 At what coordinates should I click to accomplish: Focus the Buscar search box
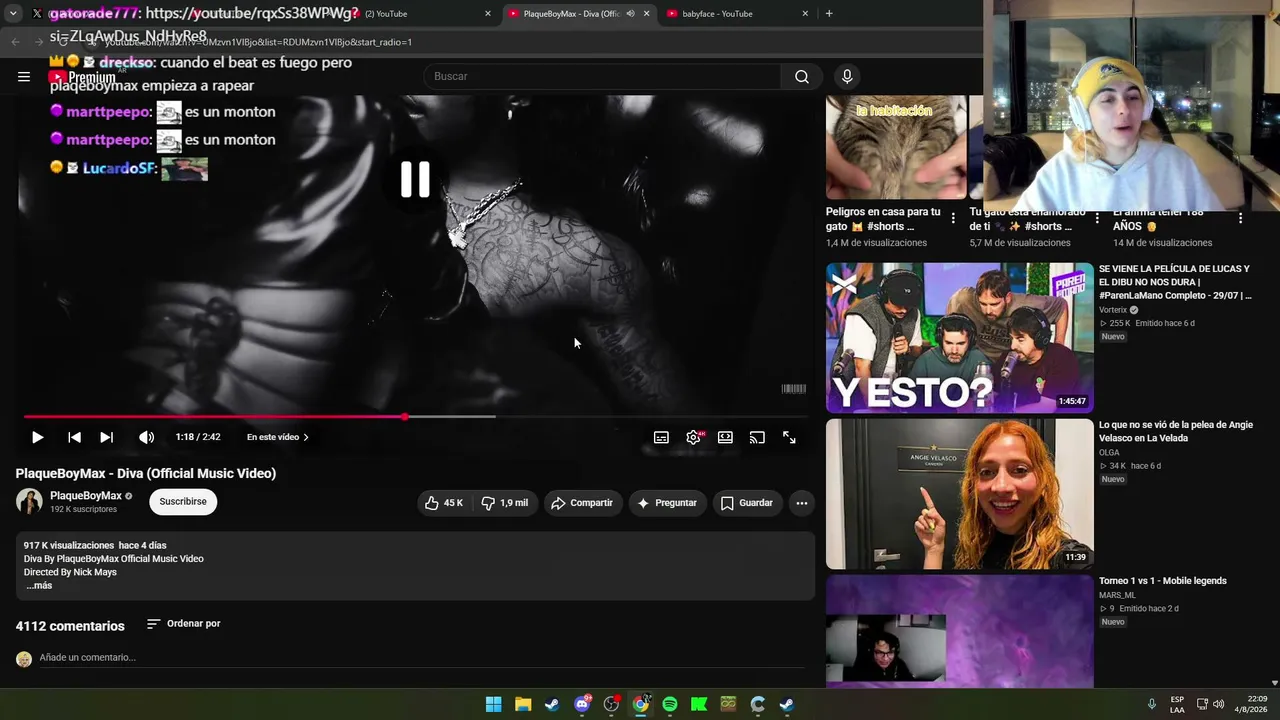(x=602, y=76)
